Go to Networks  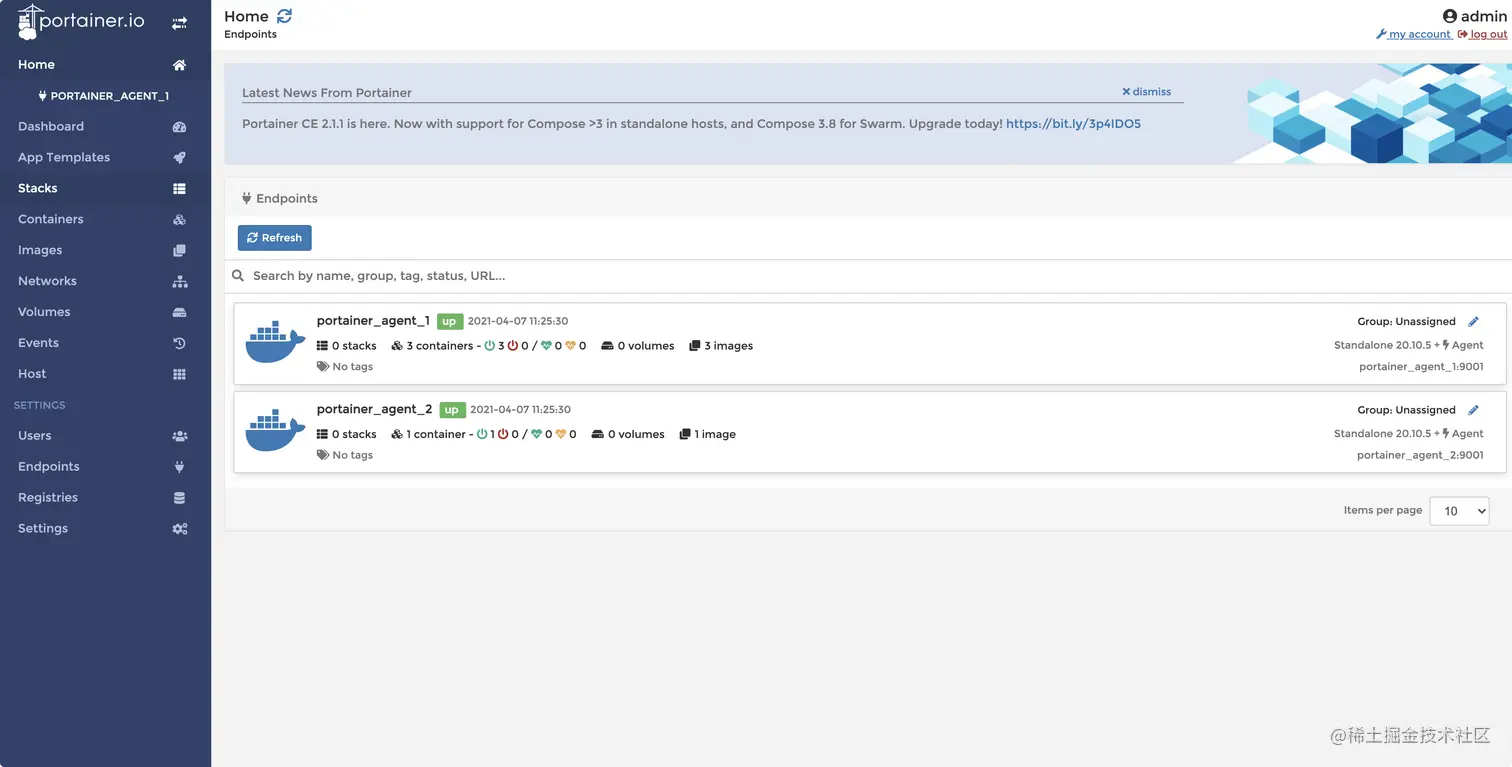click(x=47, y=282)
